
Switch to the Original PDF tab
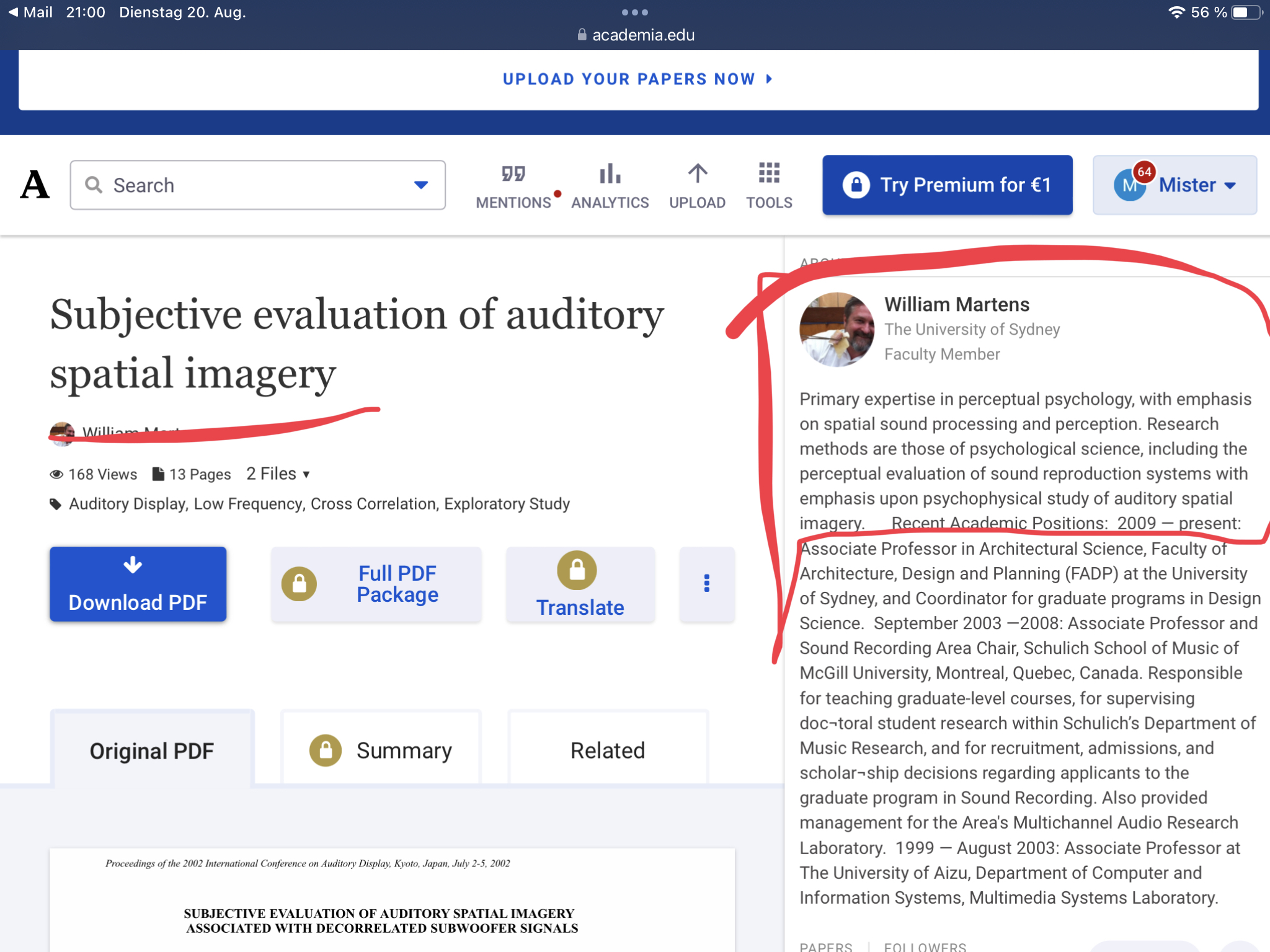point(152,751)
